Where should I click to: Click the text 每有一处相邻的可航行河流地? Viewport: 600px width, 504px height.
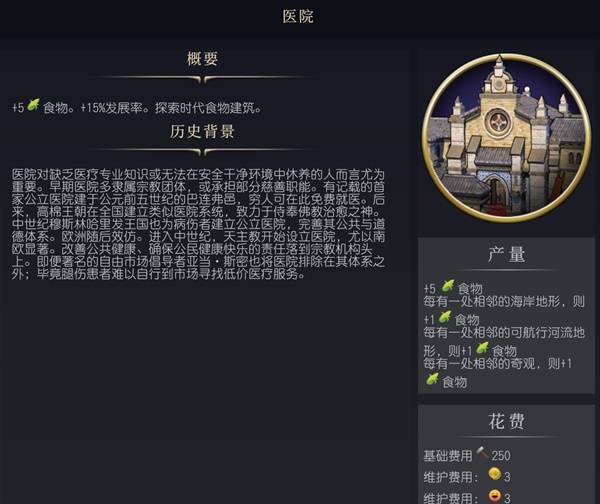coord(504,333)
